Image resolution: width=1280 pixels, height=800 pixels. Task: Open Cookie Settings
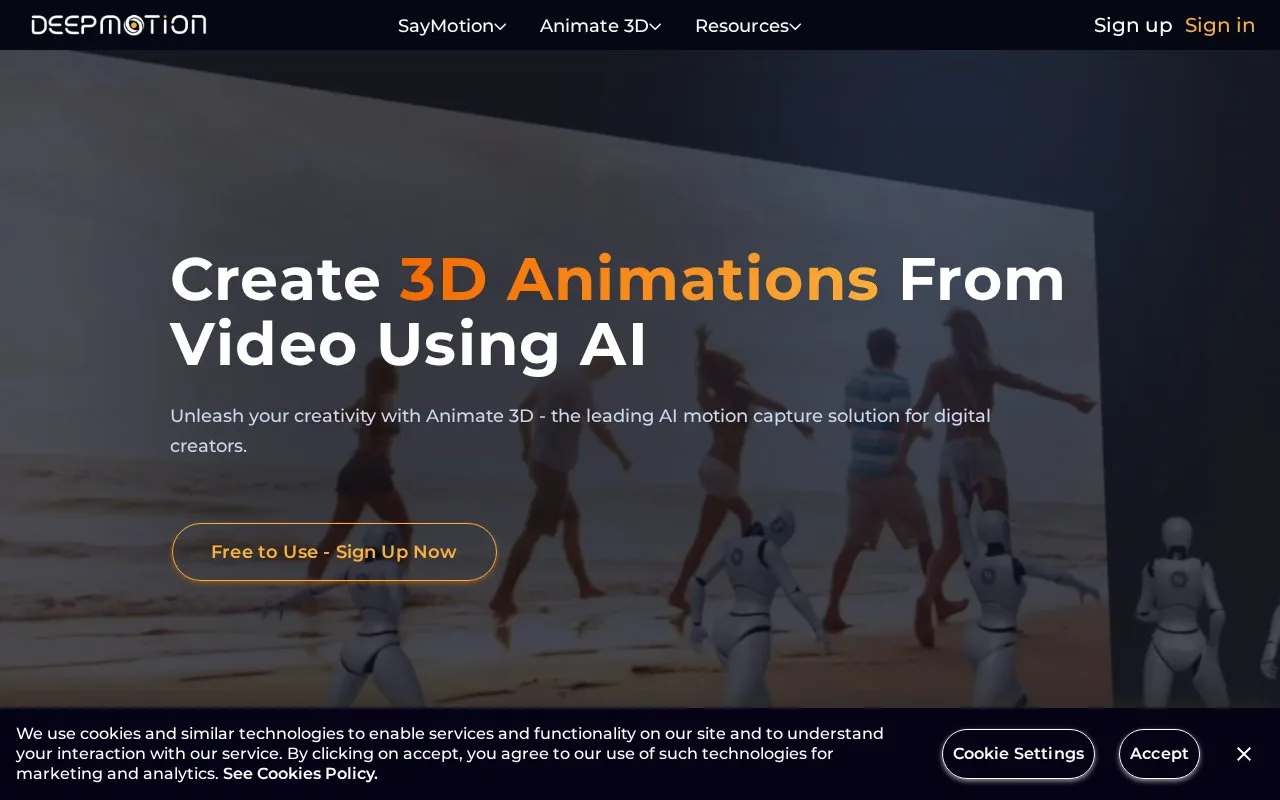click(1018, 754)
